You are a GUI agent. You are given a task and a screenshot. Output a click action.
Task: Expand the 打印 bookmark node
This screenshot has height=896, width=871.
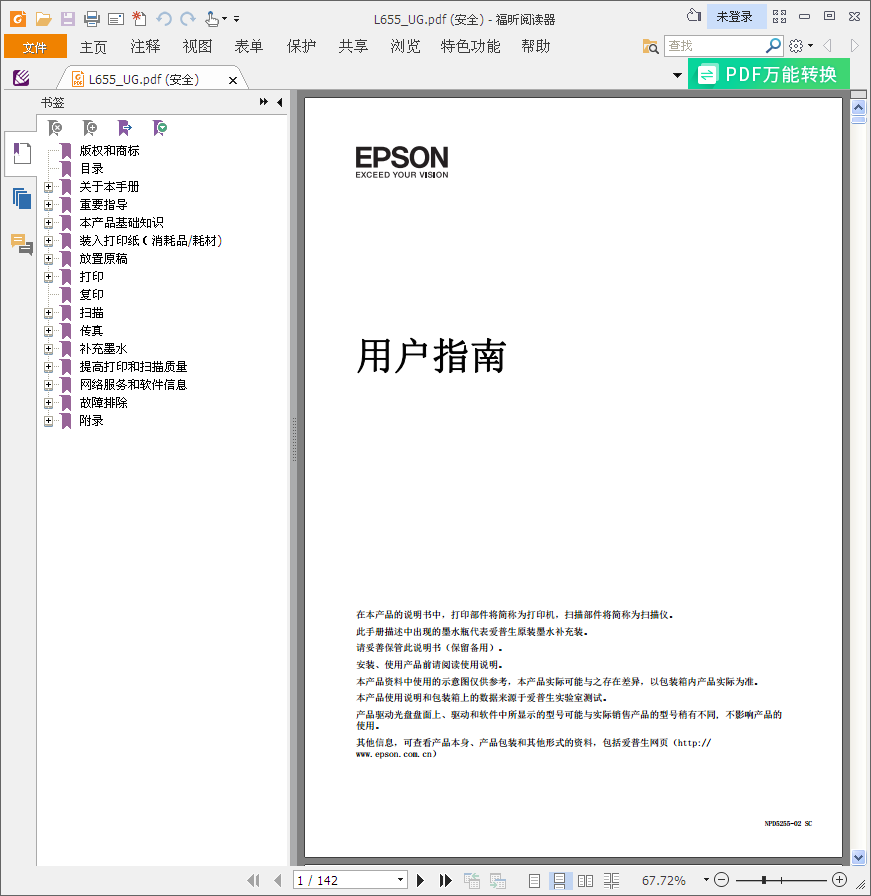[x=49, y=277]
